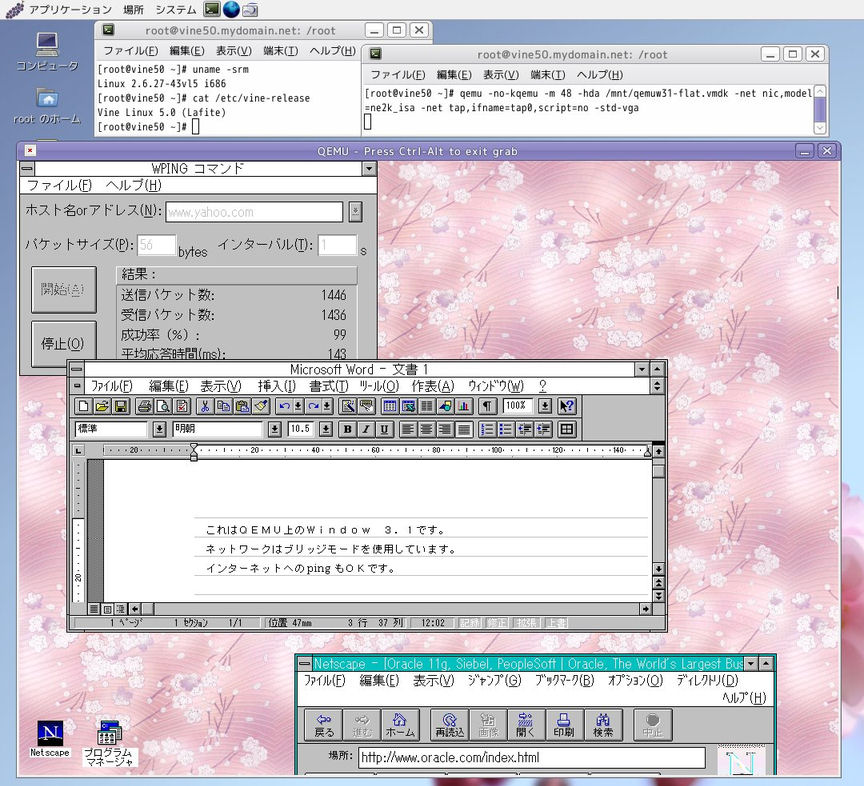Click Netscape Open (開く) toolbar button
Viewport: 864px width, 786px height.
(526, 725)
